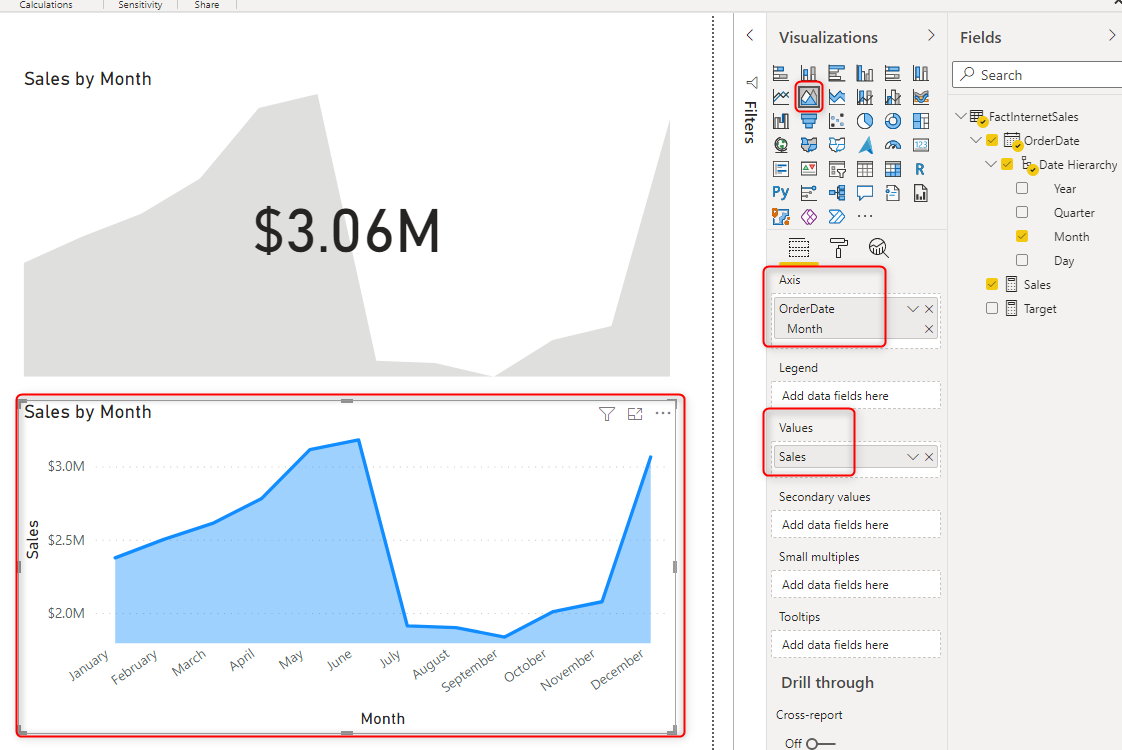
Task: Click Get more visuals ellipsis
Action: tap(864, 215)
